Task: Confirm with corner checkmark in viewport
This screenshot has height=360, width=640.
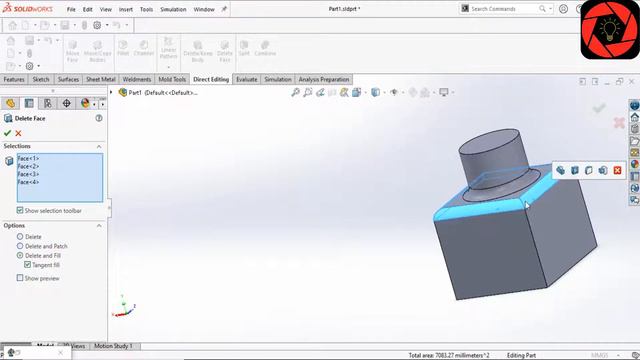Action: (x=599, y=108)
